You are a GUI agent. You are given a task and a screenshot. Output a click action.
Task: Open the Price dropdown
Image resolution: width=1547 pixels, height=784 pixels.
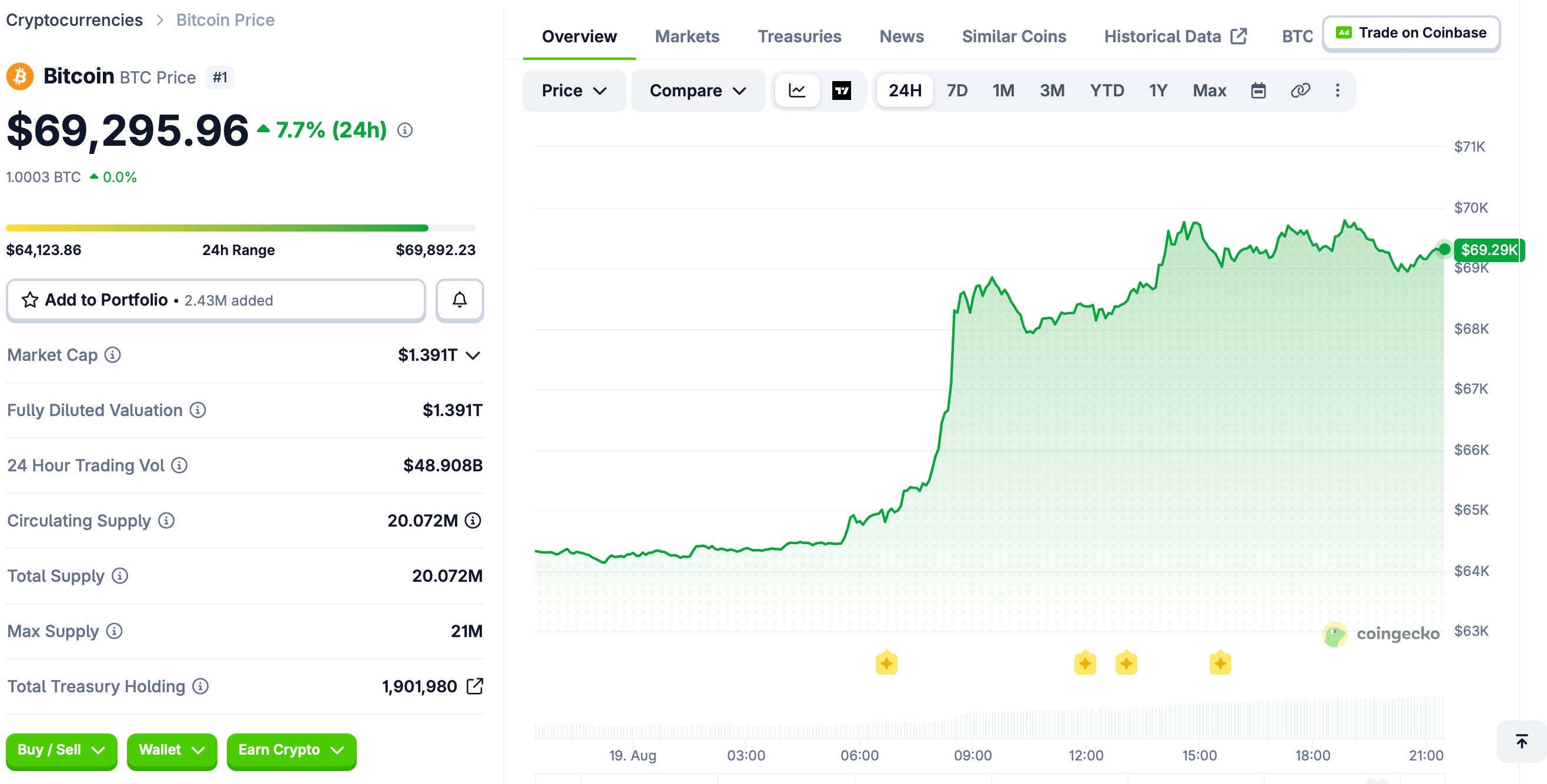click(x=574, y=91)
